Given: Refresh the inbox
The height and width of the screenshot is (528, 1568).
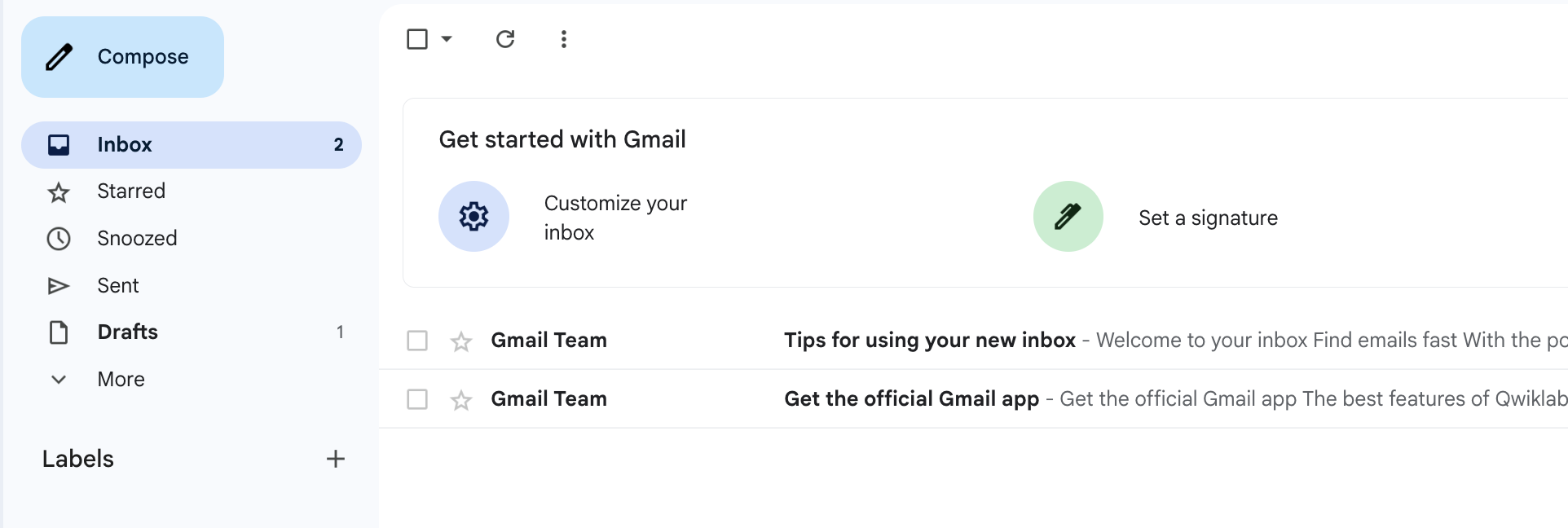Looking at the screenshot, I should 505,39.
